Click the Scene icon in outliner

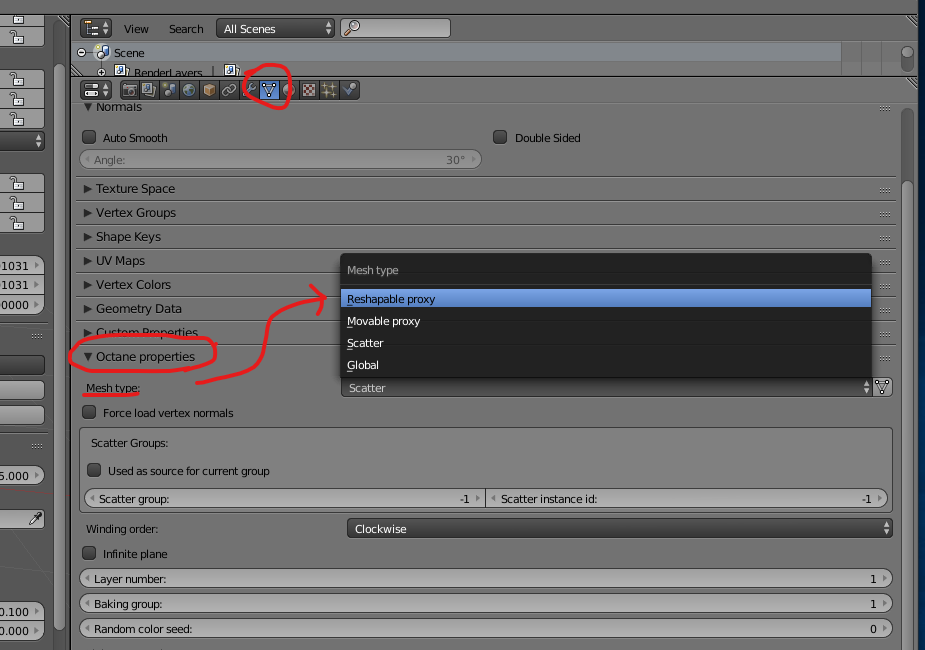(103, 52)
